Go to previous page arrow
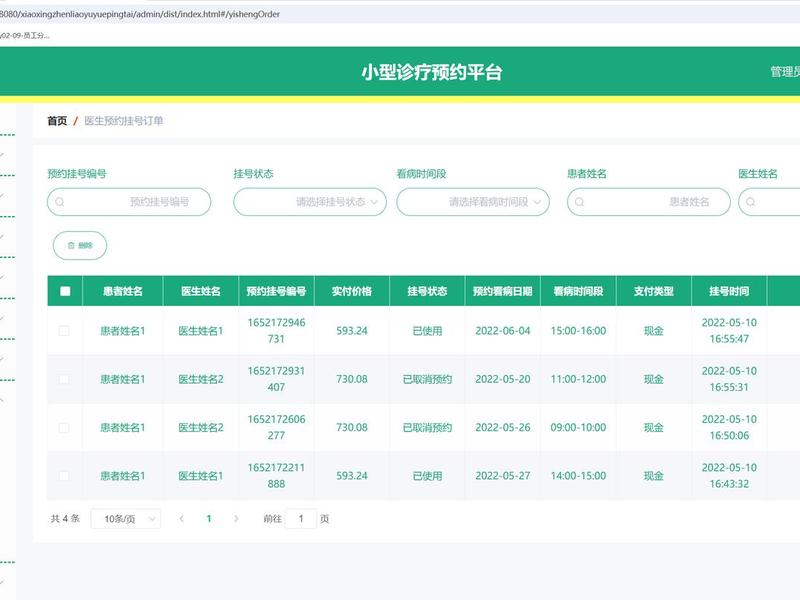 coord(182,519)
